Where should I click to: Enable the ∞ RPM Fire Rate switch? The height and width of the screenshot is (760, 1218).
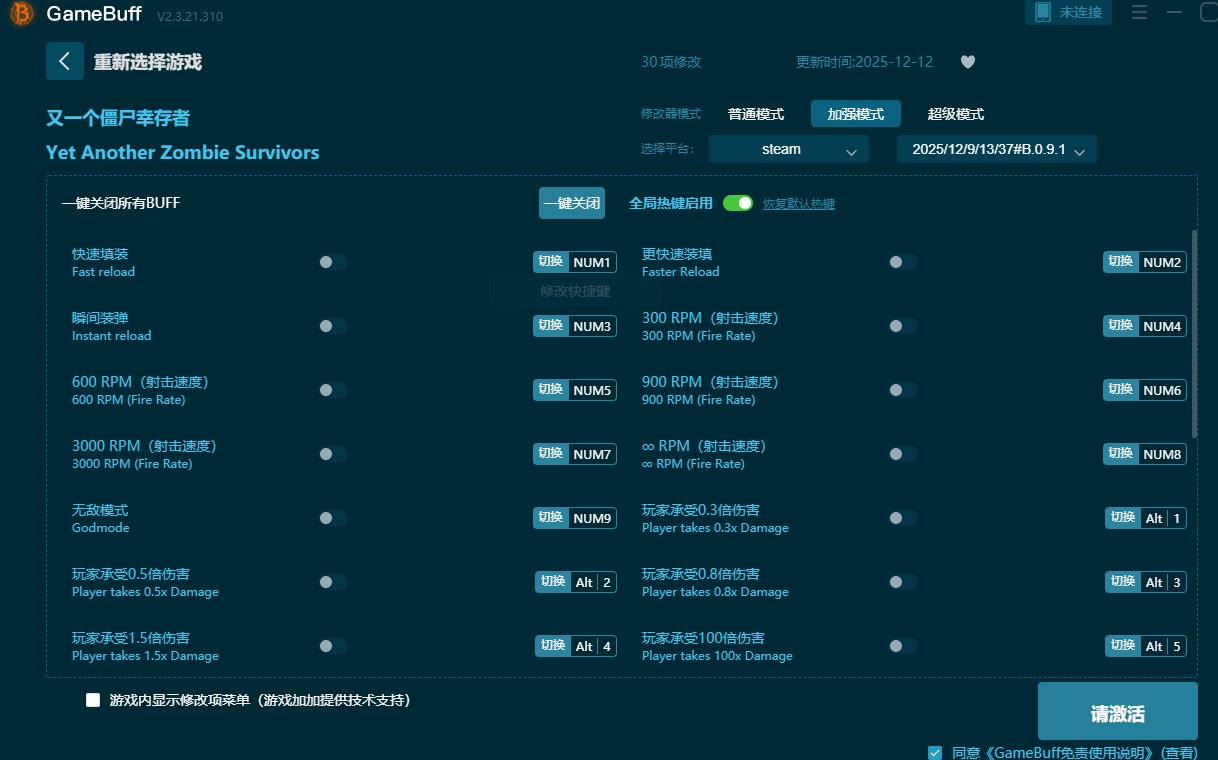[903, 454]
